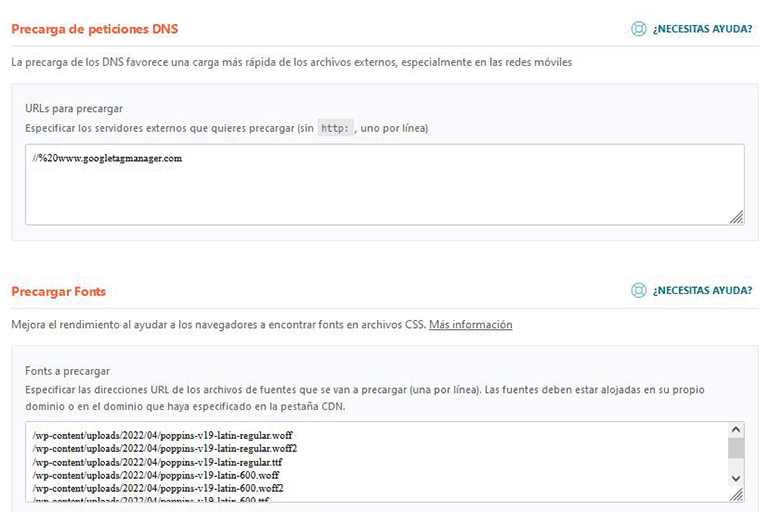768x512 pixels.
Task: Click the Precargar Fonts heading
Action: (x=58, y=292)
